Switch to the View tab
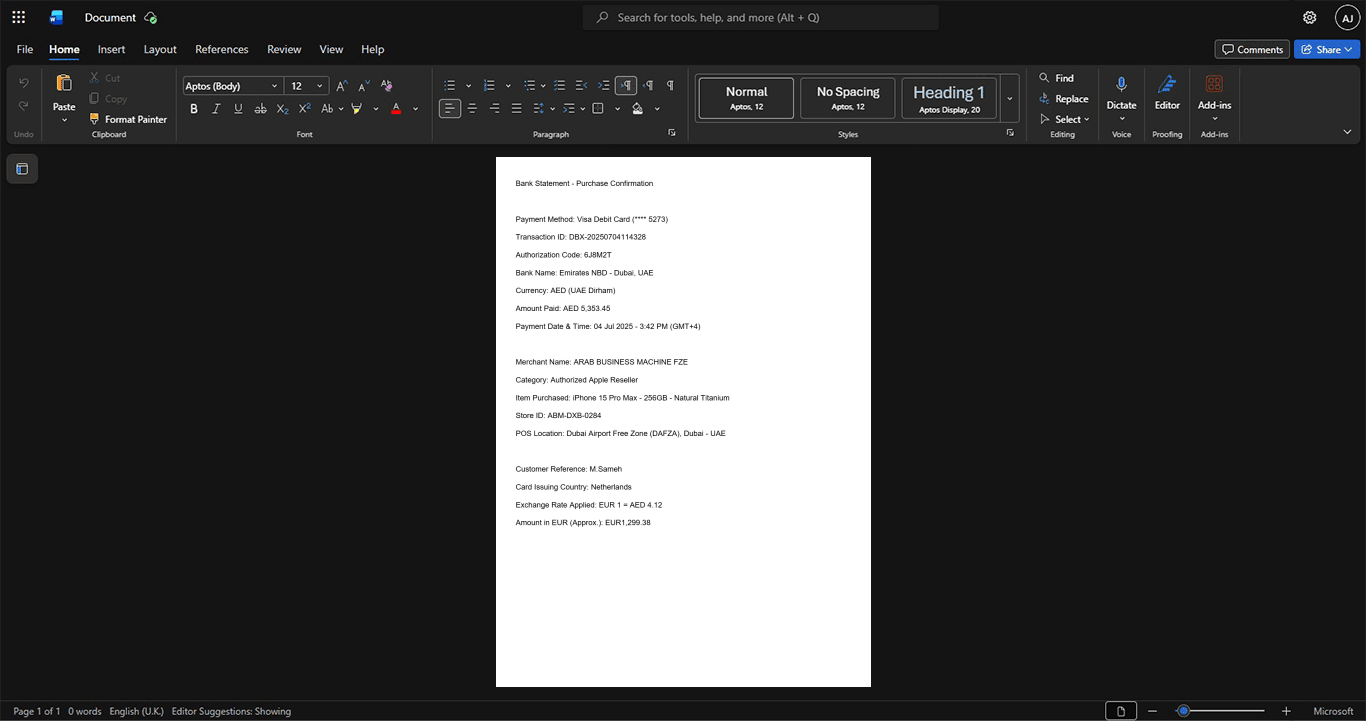Image resolution: width=1366 pixels, height=721 pixels. (331, 49)
